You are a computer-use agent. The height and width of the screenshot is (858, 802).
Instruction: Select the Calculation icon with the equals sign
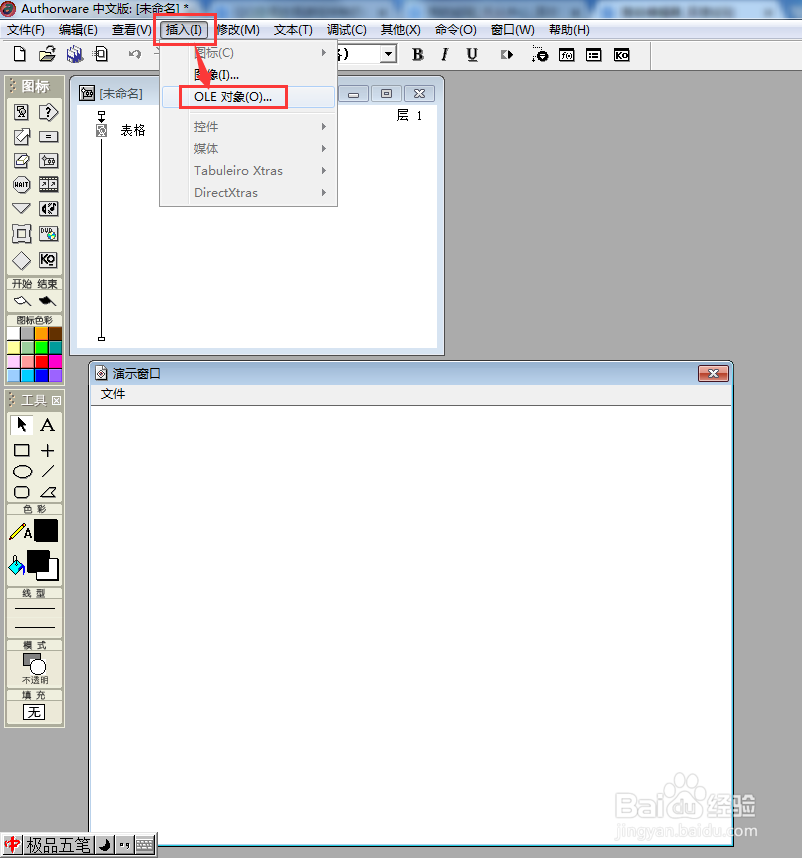pos(48,136)
